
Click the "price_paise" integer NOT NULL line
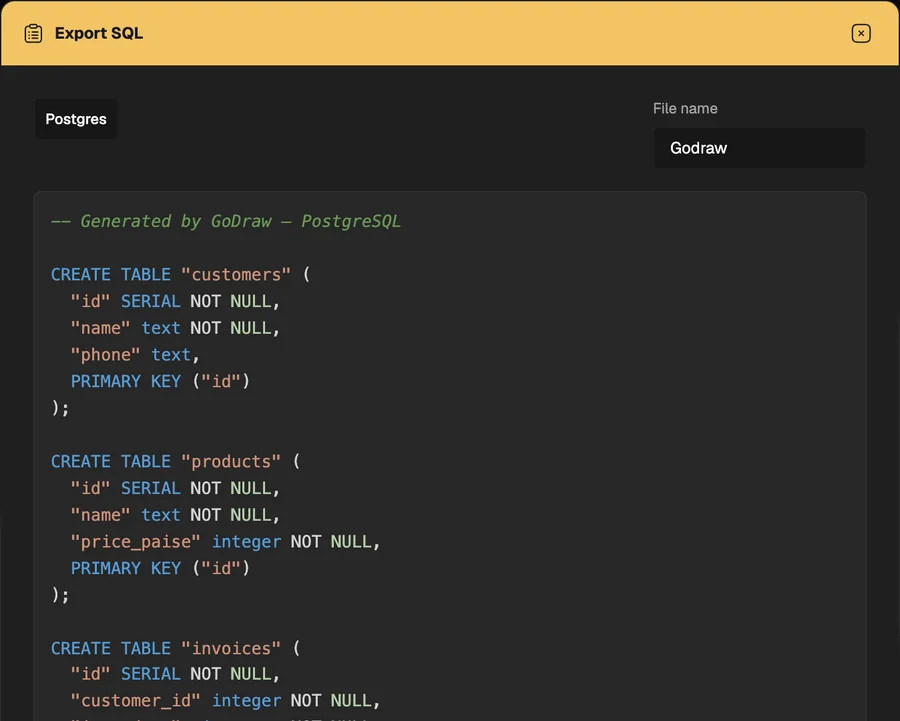point(225,541)
